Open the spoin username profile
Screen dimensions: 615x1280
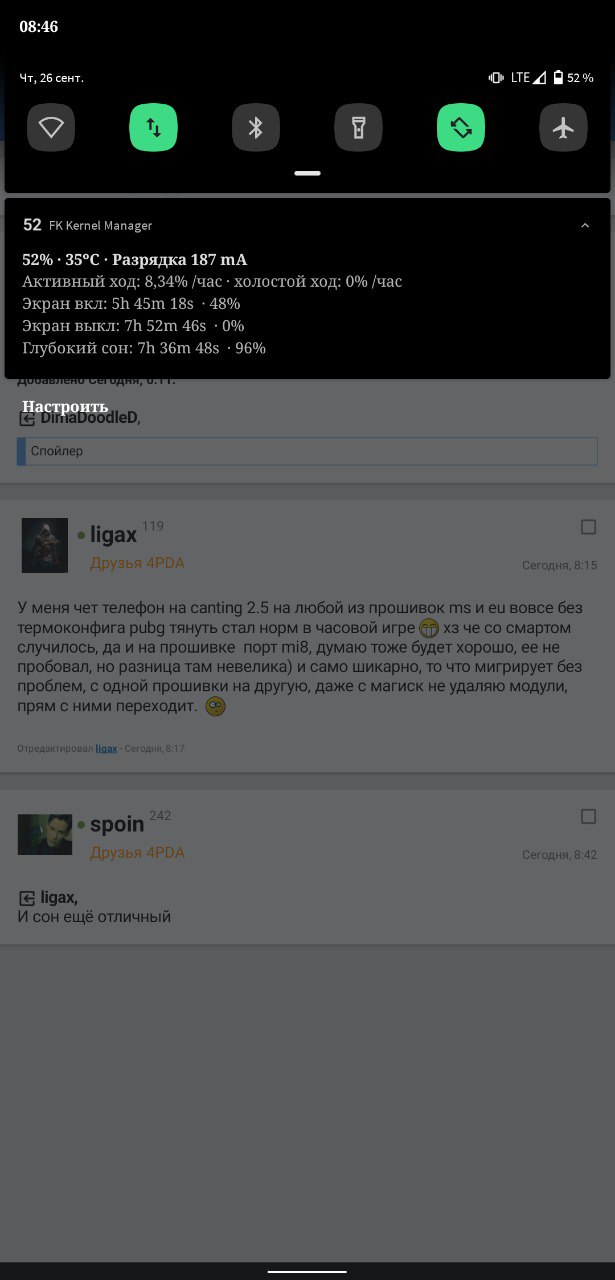(x=117, y=826)
